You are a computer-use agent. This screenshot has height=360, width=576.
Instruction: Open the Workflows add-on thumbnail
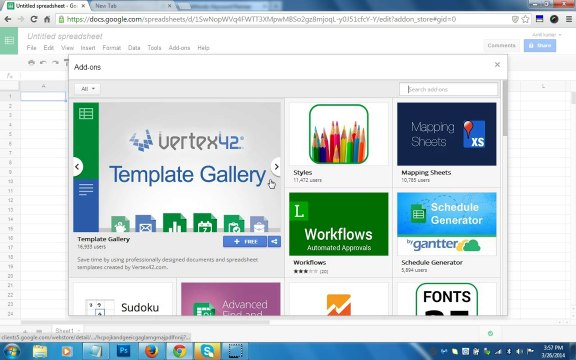(338, 224)
